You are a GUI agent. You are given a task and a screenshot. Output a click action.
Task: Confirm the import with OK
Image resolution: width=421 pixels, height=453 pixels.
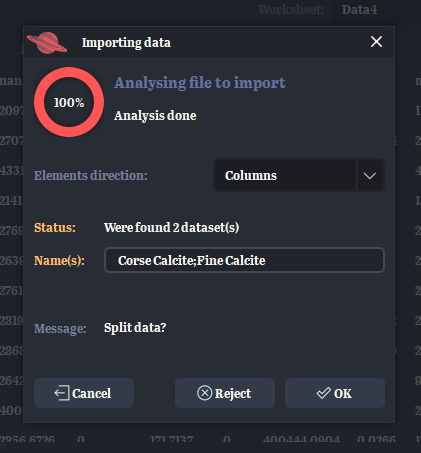point(335,393)
